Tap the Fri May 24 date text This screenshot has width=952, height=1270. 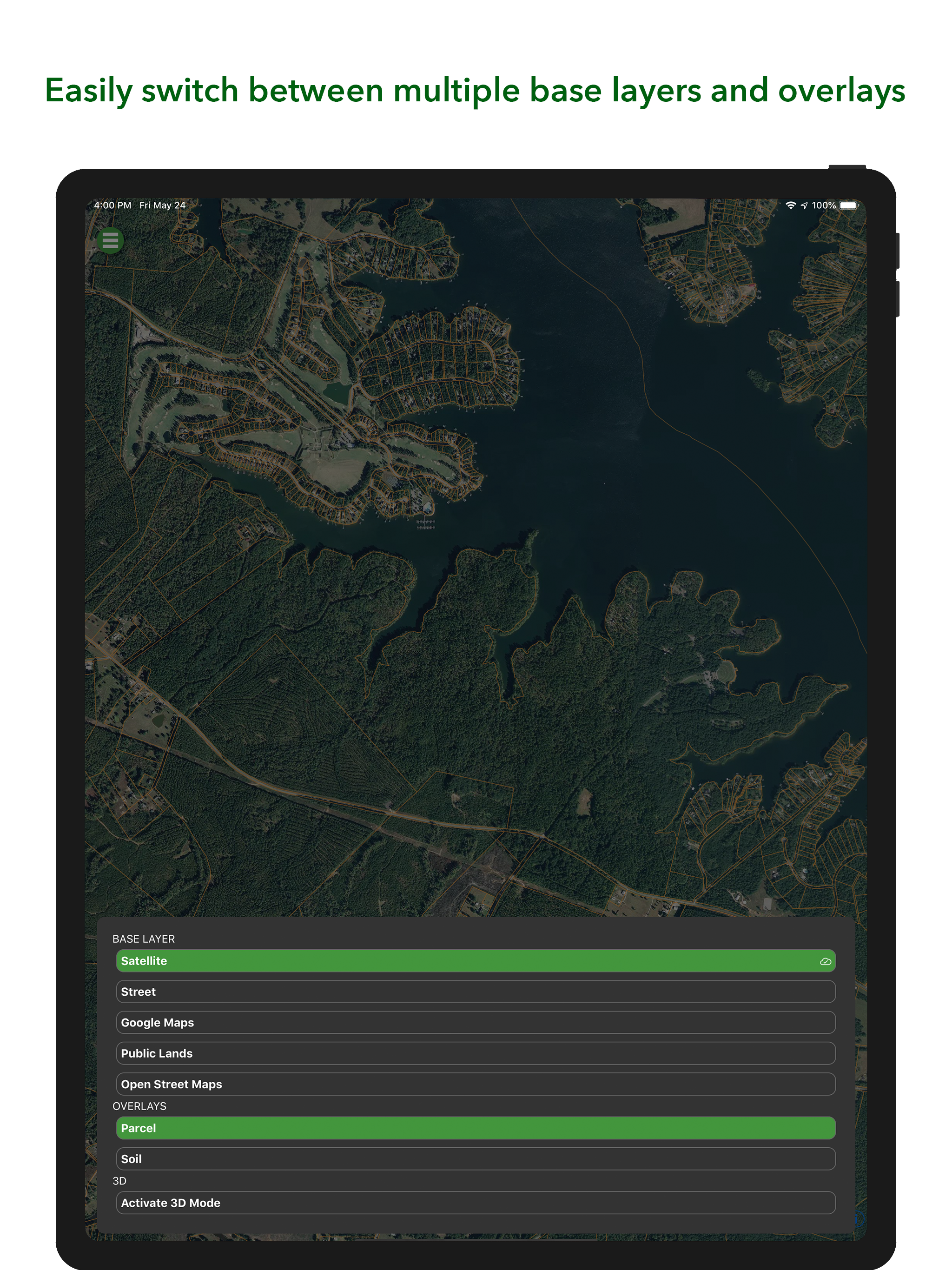[163, 205]
